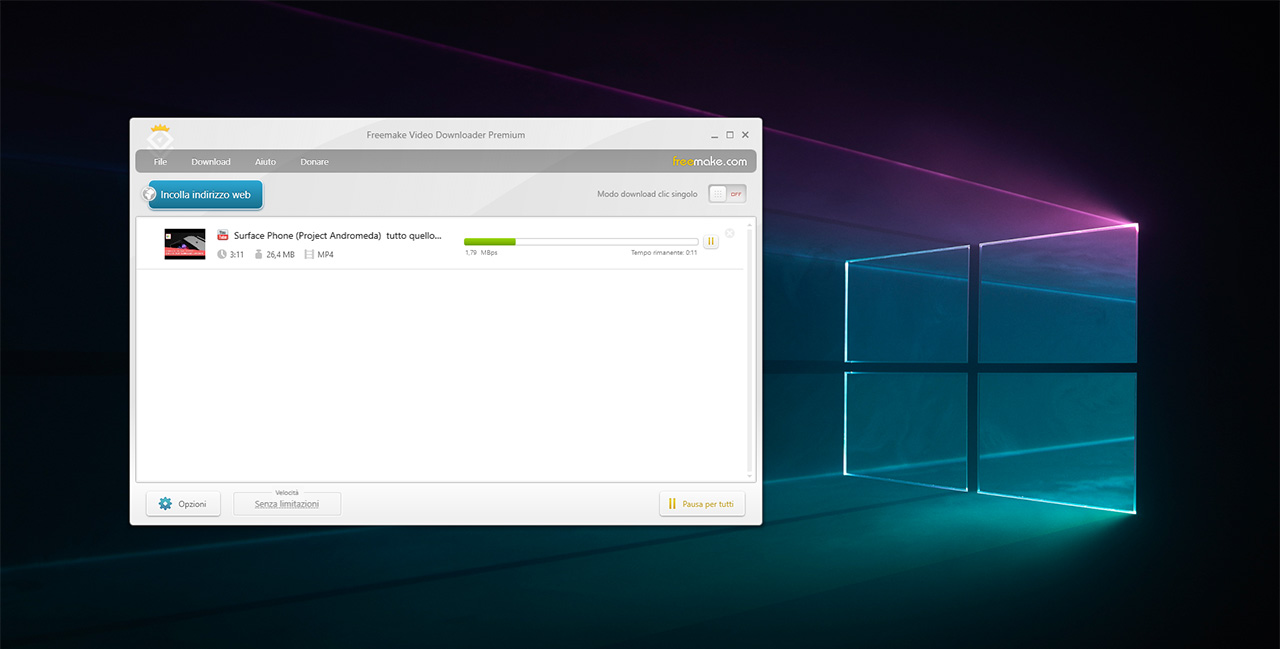The image size is (1280, 649).
Task: Toggle the single-click download mode switch
Action: 727,194
